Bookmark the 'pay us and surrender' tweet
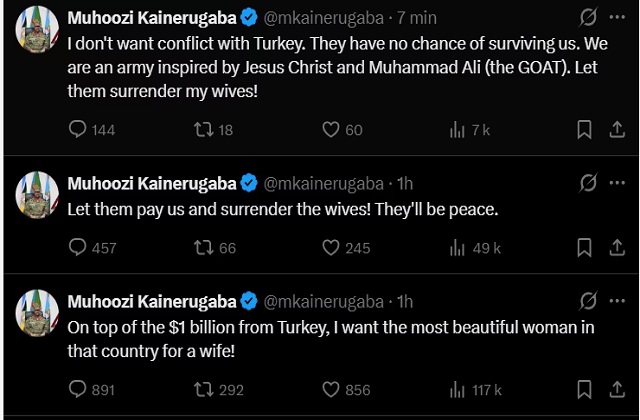Viewport: 640px width, 420px height. click(585, 248)
